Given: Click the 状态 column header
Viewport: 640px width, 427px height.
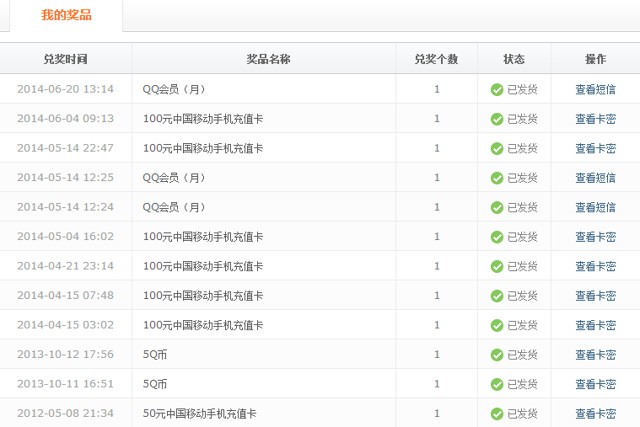Looking at the screenshot, I should click(x=514, y=59).
